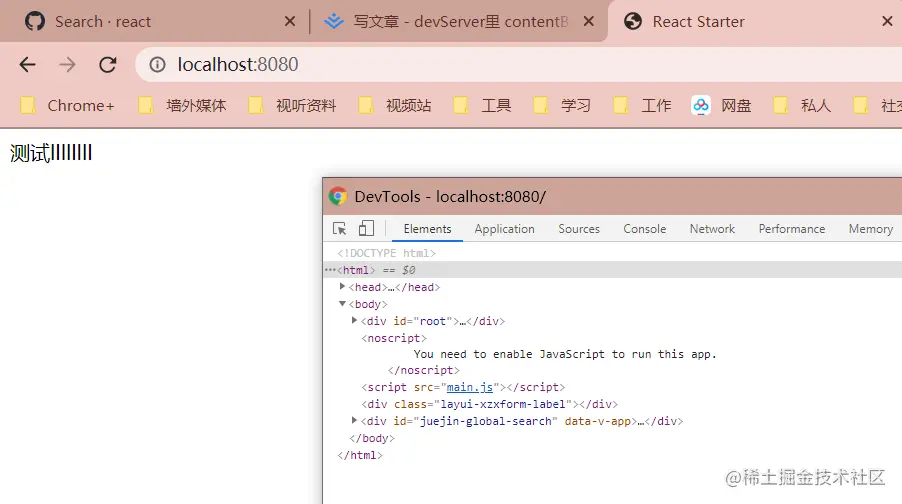Open the 网盘 bookmark
The image size is (902, 504).
[721, 106]
